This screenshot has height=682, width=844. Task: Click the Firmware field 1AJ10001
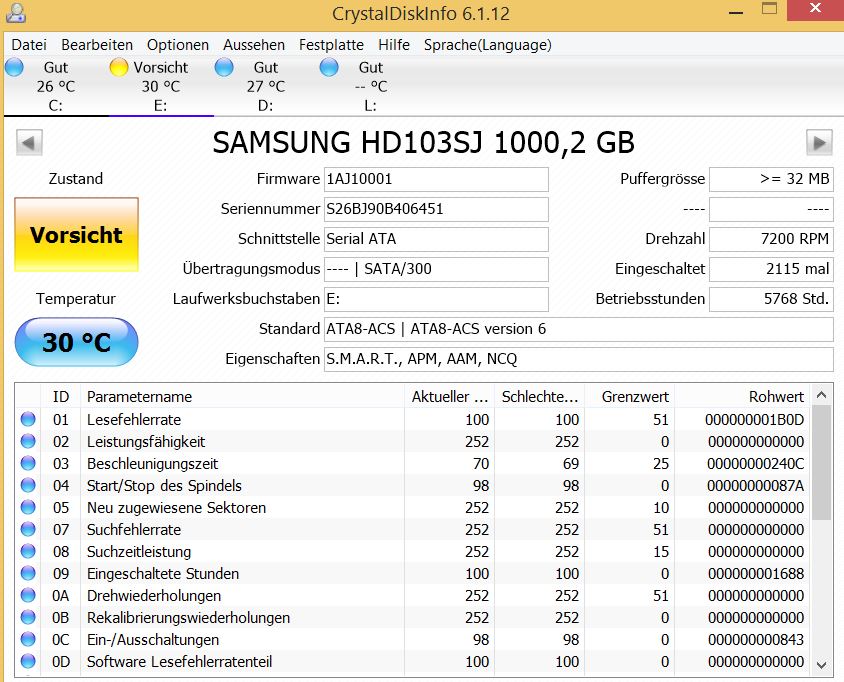click(x=436, y=179)
